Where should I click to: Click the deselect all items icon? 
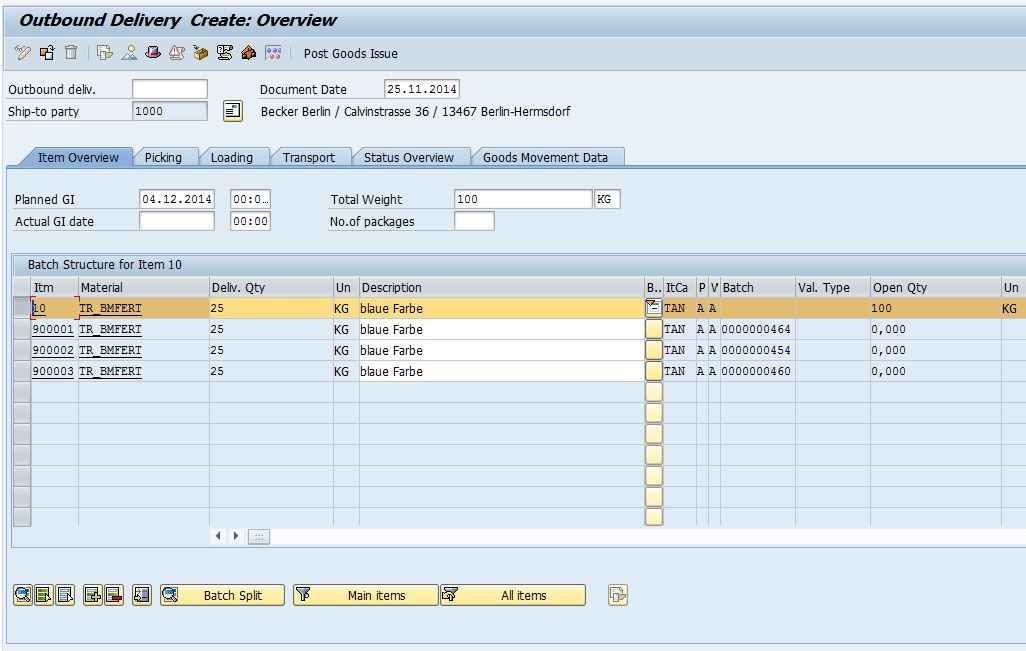click(65, 595)
